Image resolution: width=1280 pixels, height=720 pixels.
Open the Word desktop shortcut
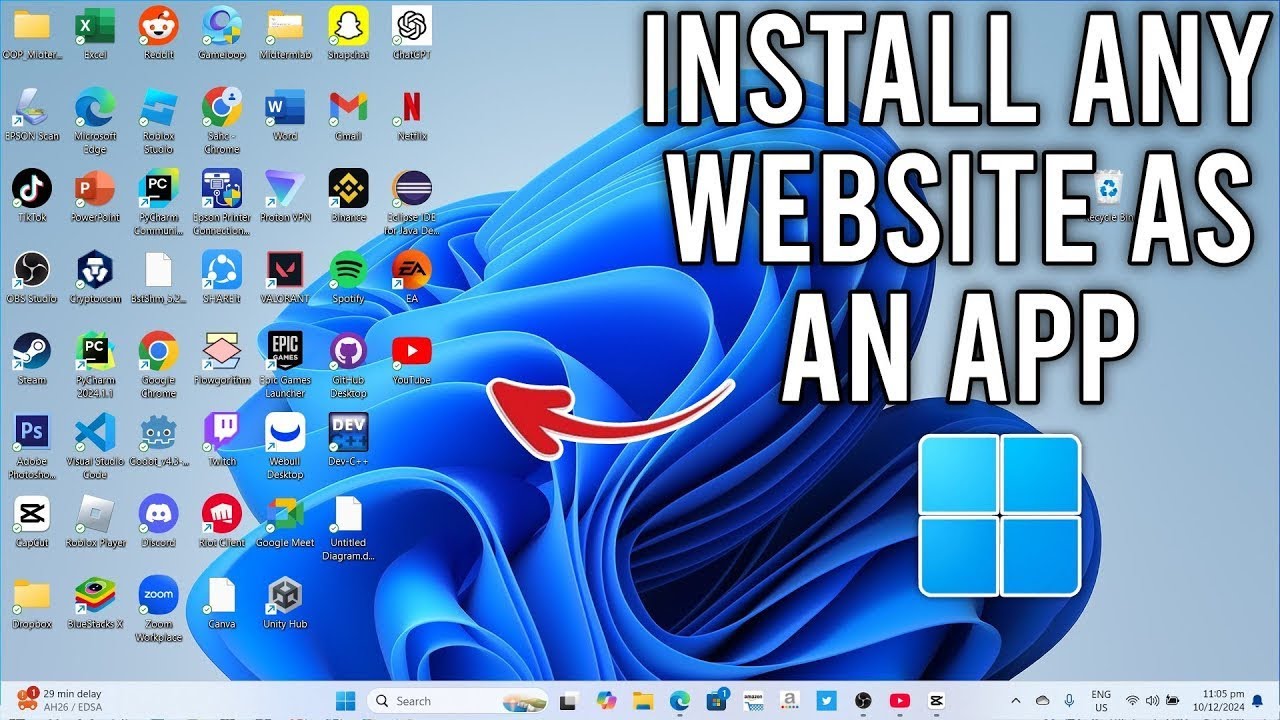point(285,113)
